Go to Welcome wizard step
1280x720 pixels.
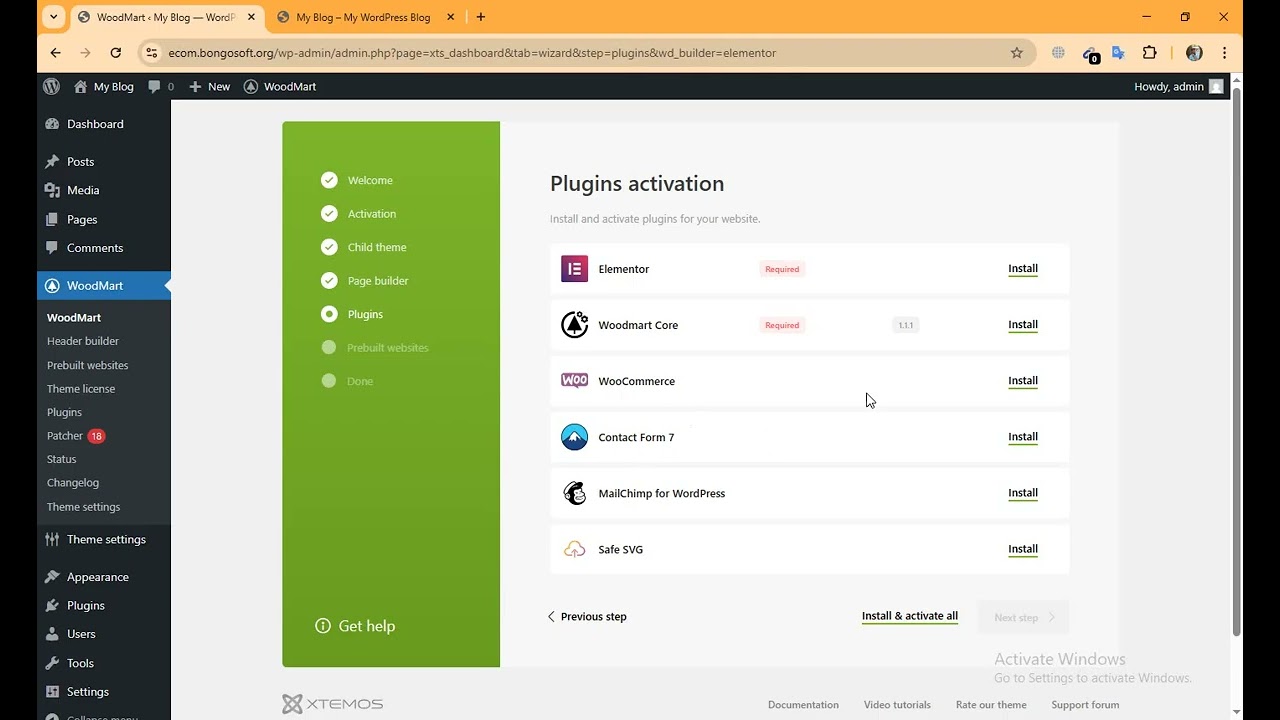pyautogui.click(x=357, y=180)
